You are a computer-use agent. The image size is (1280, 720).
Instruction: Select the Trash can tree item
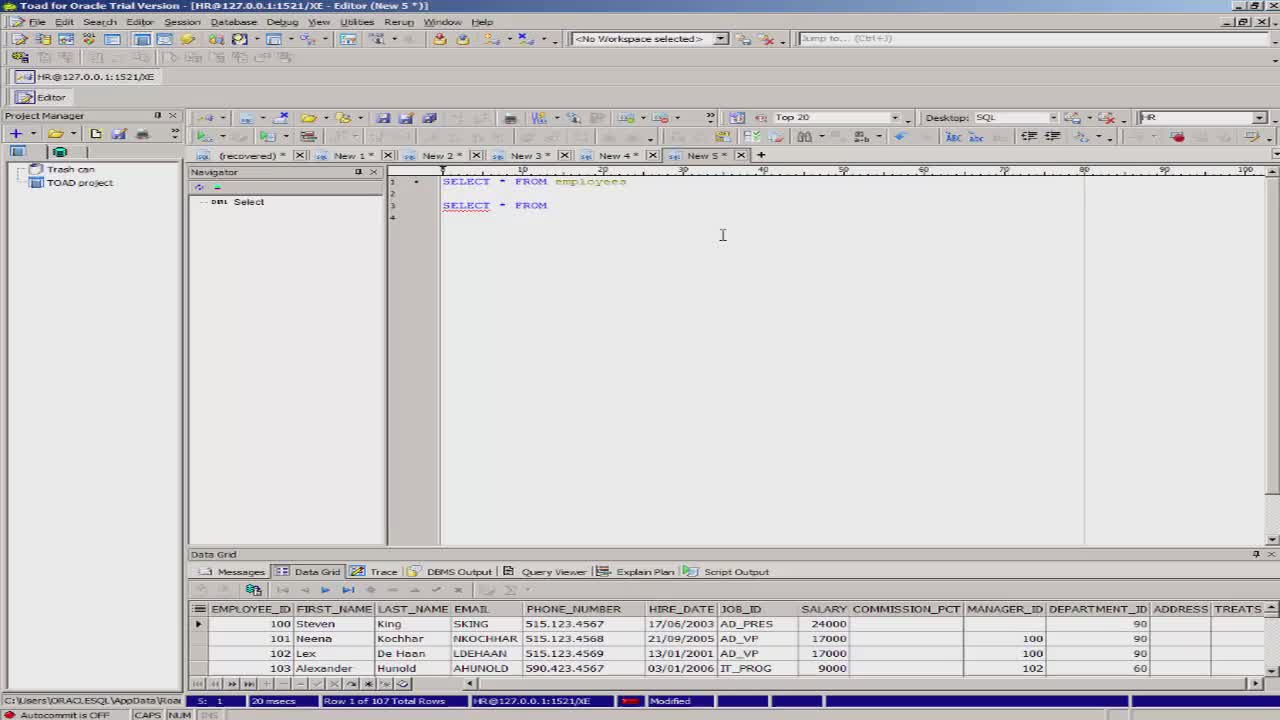[70, 169]
